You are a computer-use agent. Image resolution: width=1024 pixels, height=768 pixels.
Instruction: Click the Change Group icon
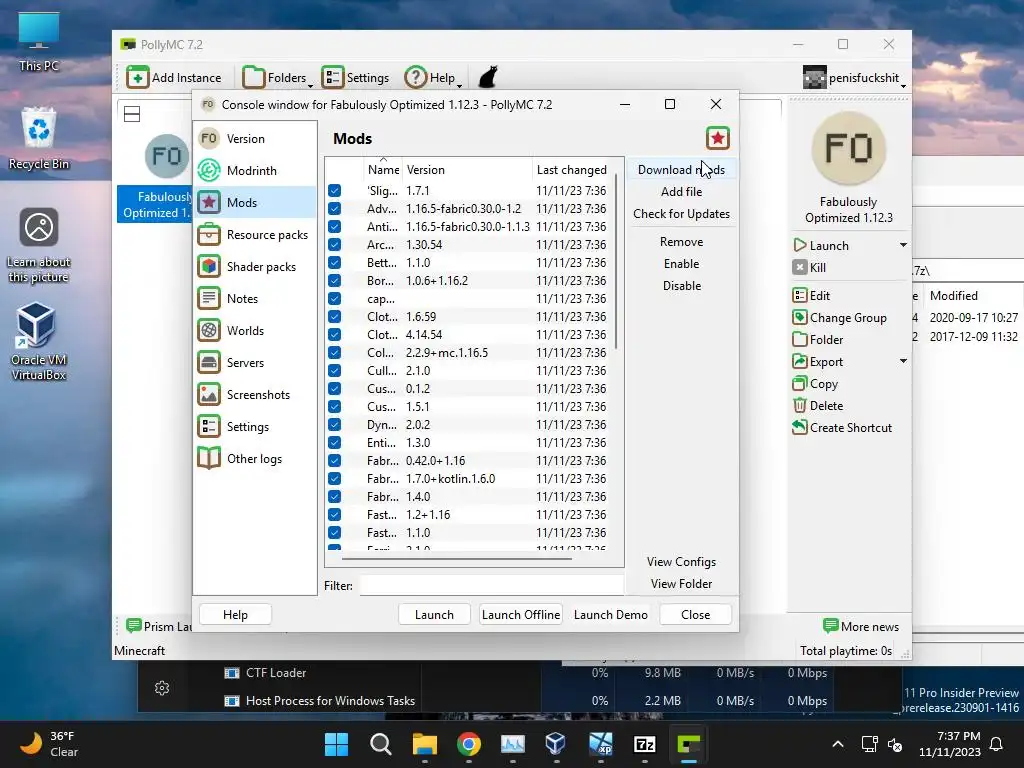799,317
